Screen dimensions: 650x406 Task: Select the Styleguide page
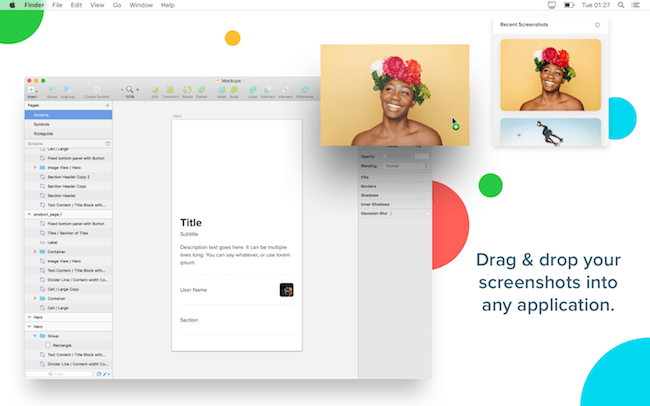click(x=68, y=134)
